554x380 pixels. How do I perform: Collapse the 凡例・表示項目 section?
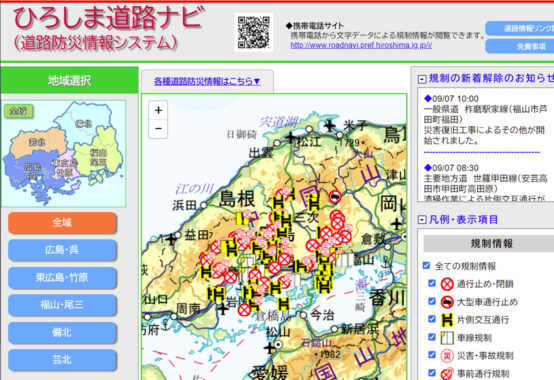click(x=422, y=220)
